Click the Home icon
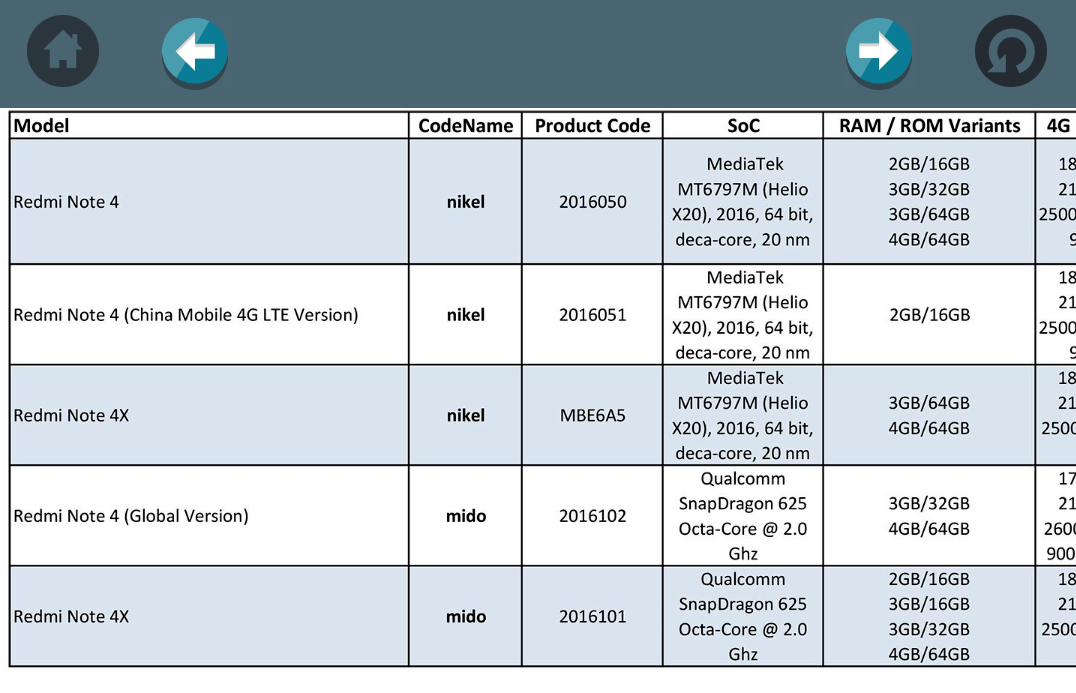 coord(63,51)
